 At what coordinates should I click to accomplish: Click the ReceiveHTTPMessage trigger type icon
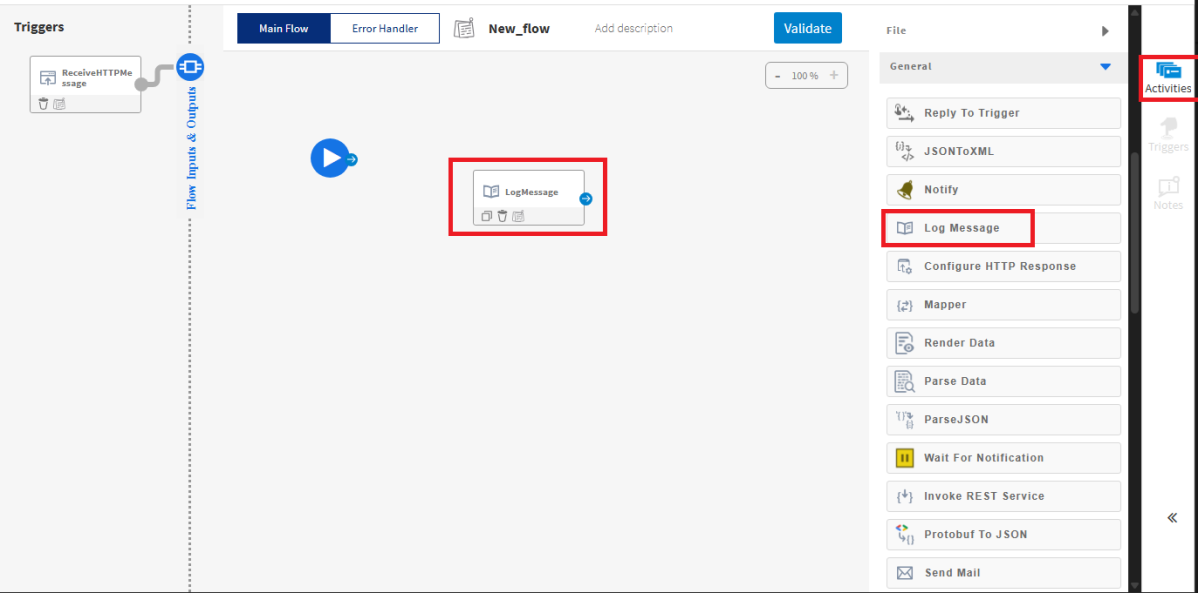(x=48, y=78)
